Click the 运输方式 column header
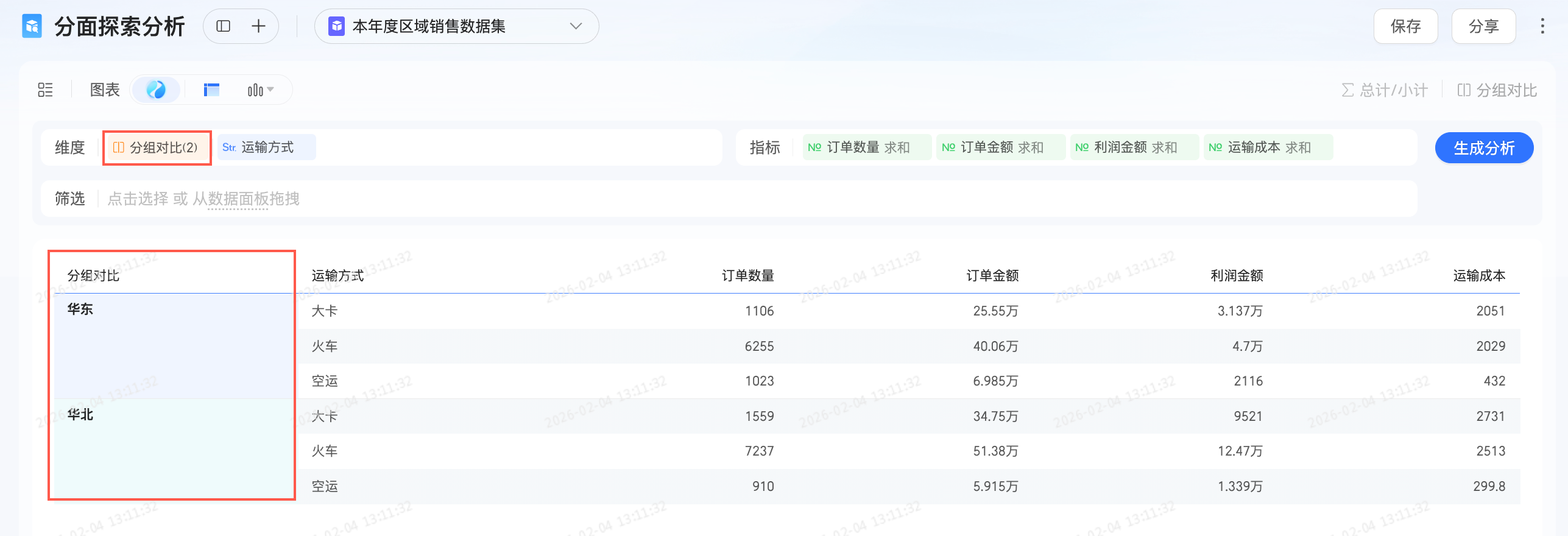 tap(337, 276)
